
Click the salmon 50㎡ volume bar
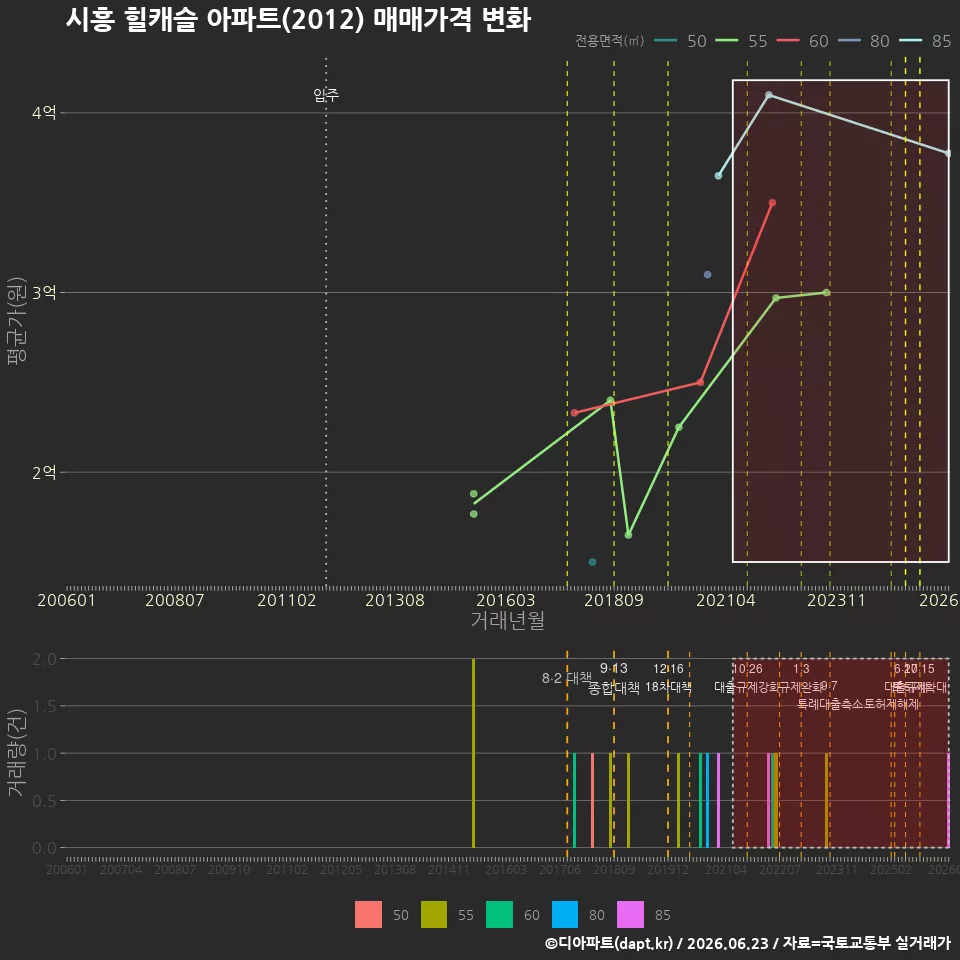(592, 800)
